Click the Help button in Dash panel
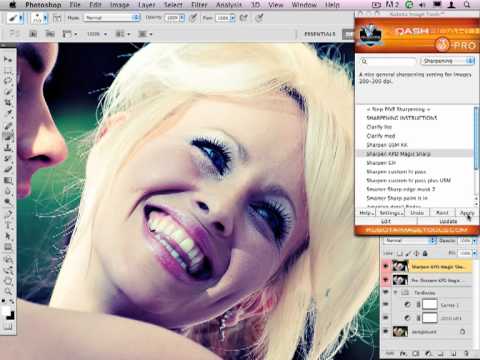The image size is (480, 360). pos(366,213)
